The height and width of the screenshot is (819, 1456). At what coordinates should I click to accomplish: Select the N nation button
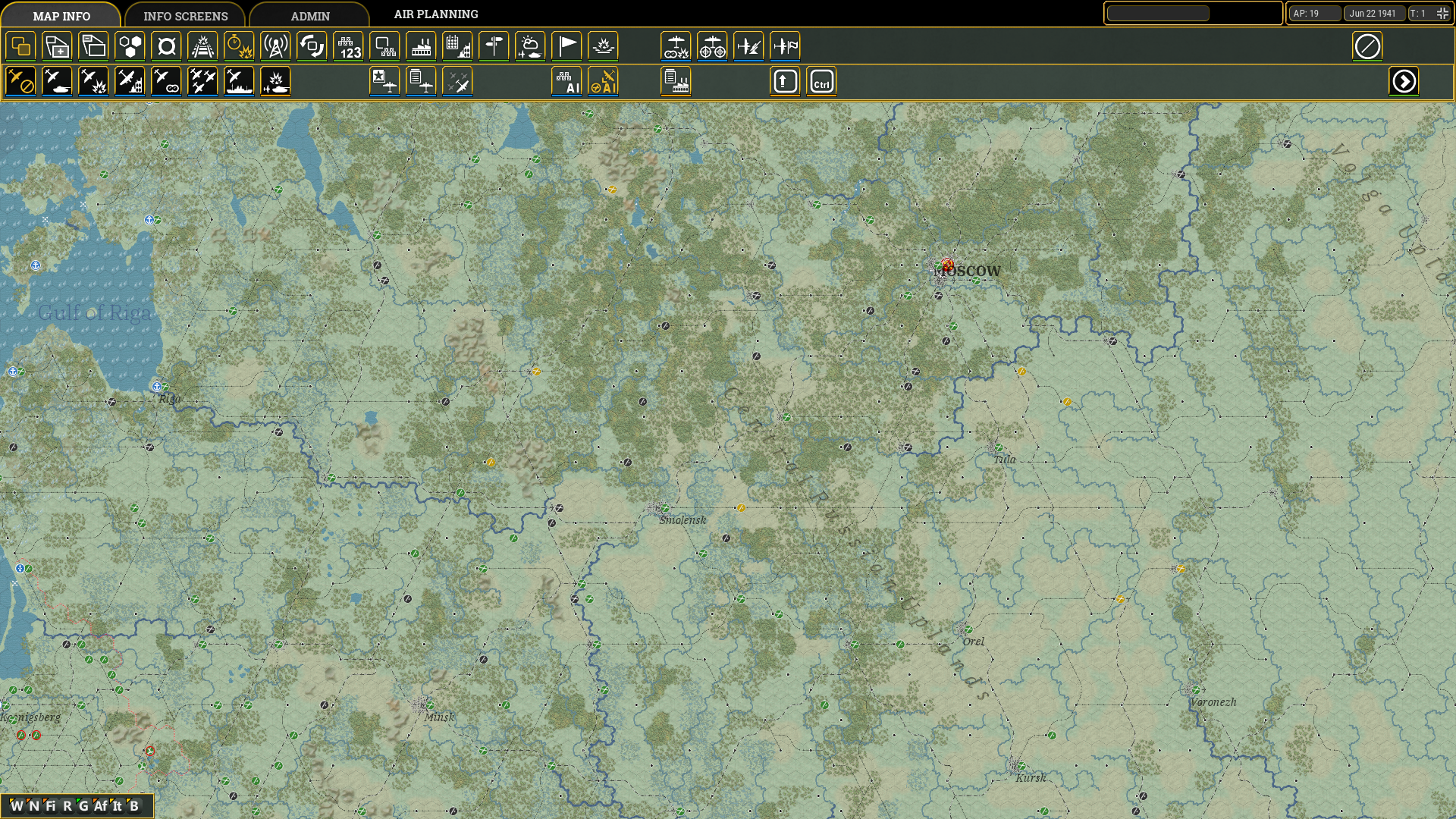[x=34, y=805]
